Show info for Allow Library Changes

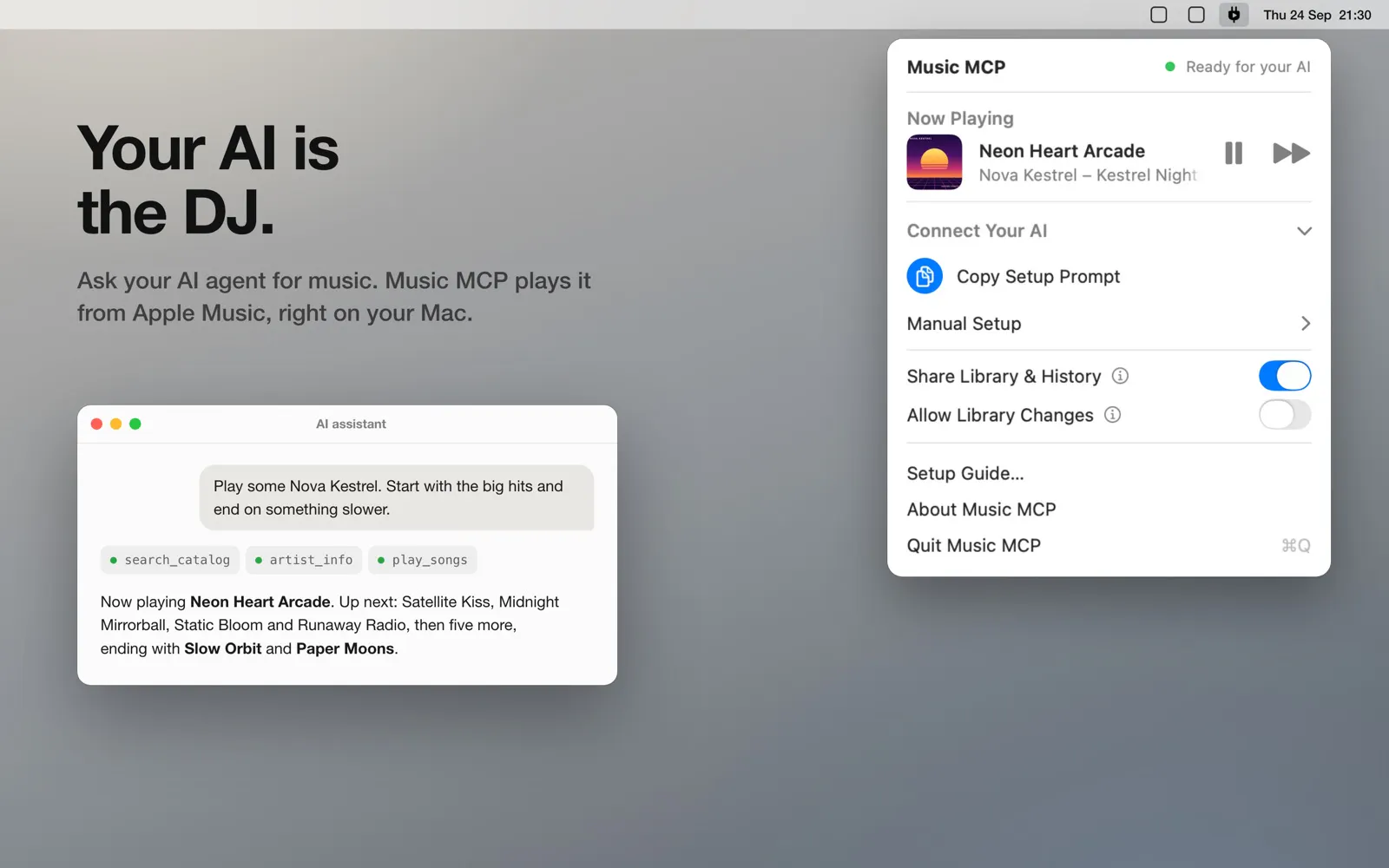click(x=1112, y=415)
